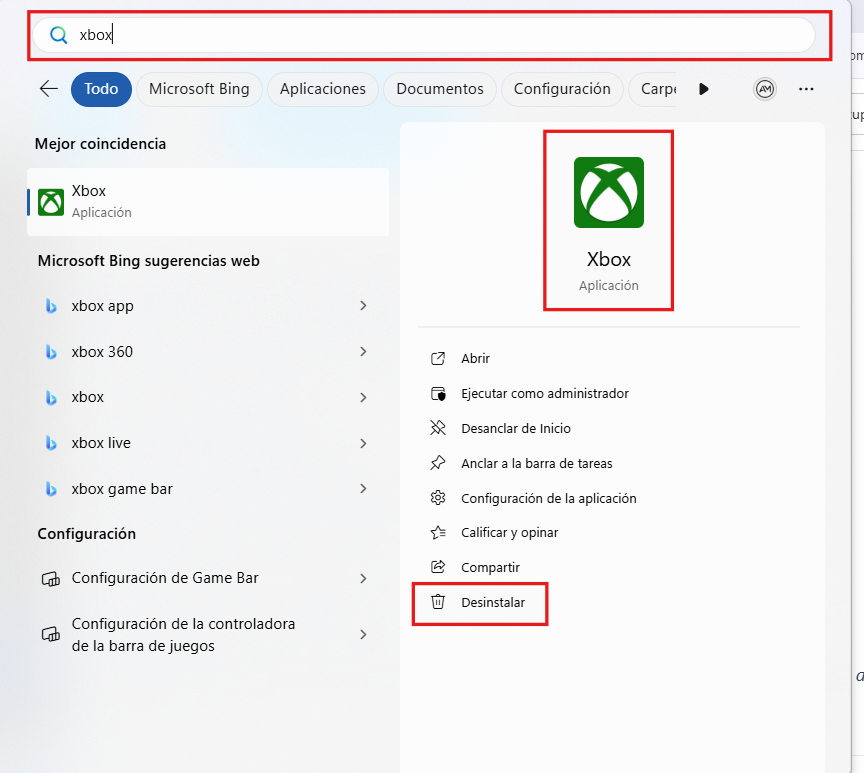
Task: Click the Game Bar icon beside Configuración de Game Bar
Action: (51, 578)
